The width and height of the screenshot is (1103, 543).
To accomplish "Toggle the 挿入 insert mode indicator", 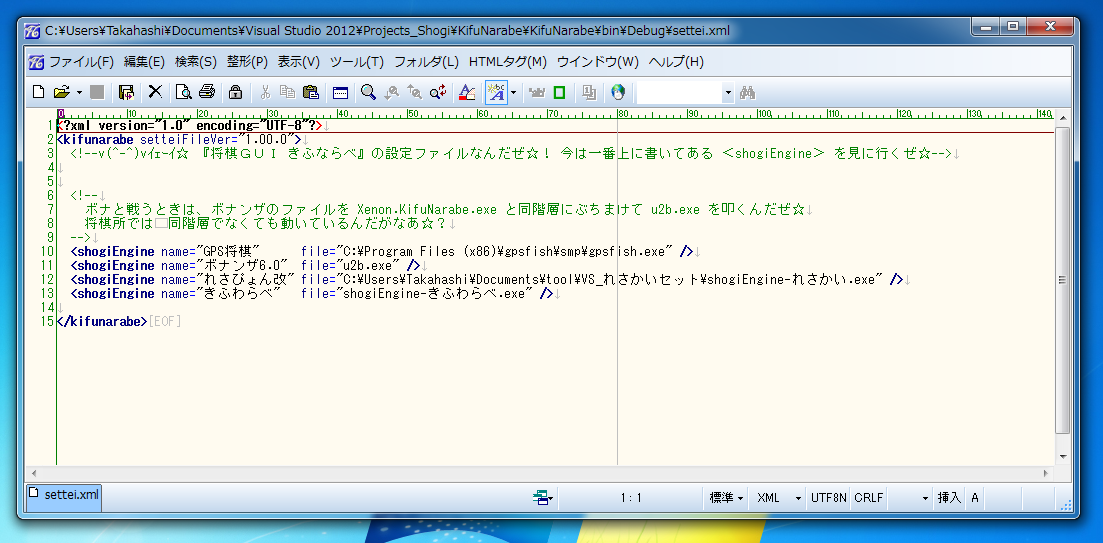I will coord(949,498).
